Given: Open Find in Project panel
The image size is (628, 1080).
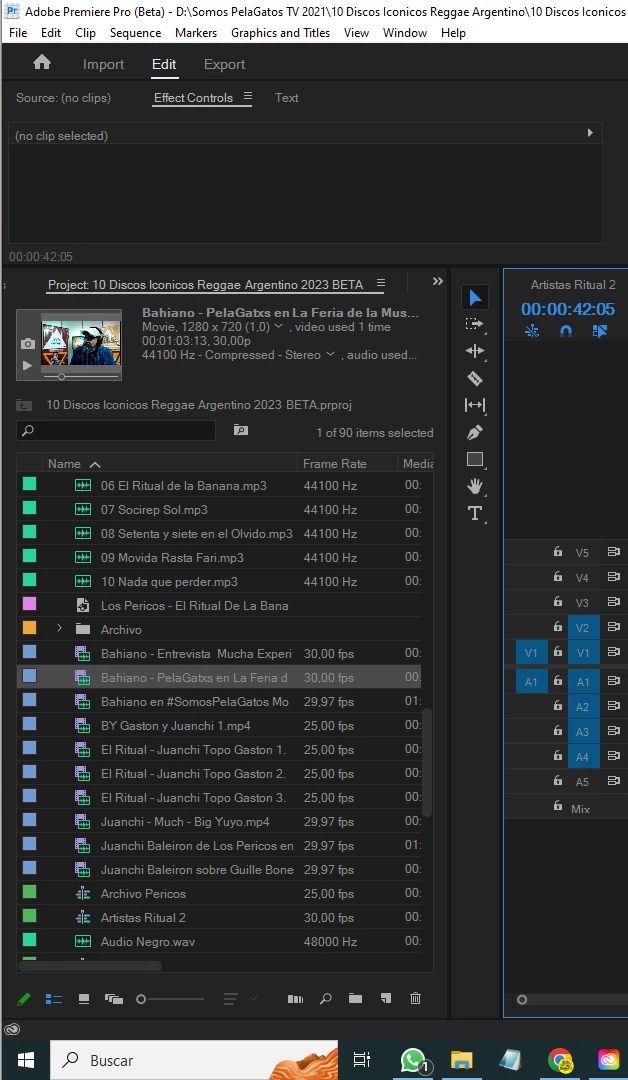Looking at the screenshot, I should coord(326,999).
